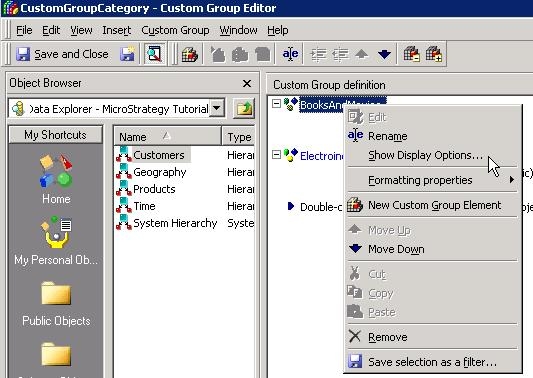Click the Customers hierarchy icon
This screenshot has width=533, height=378.
point(123,154)
